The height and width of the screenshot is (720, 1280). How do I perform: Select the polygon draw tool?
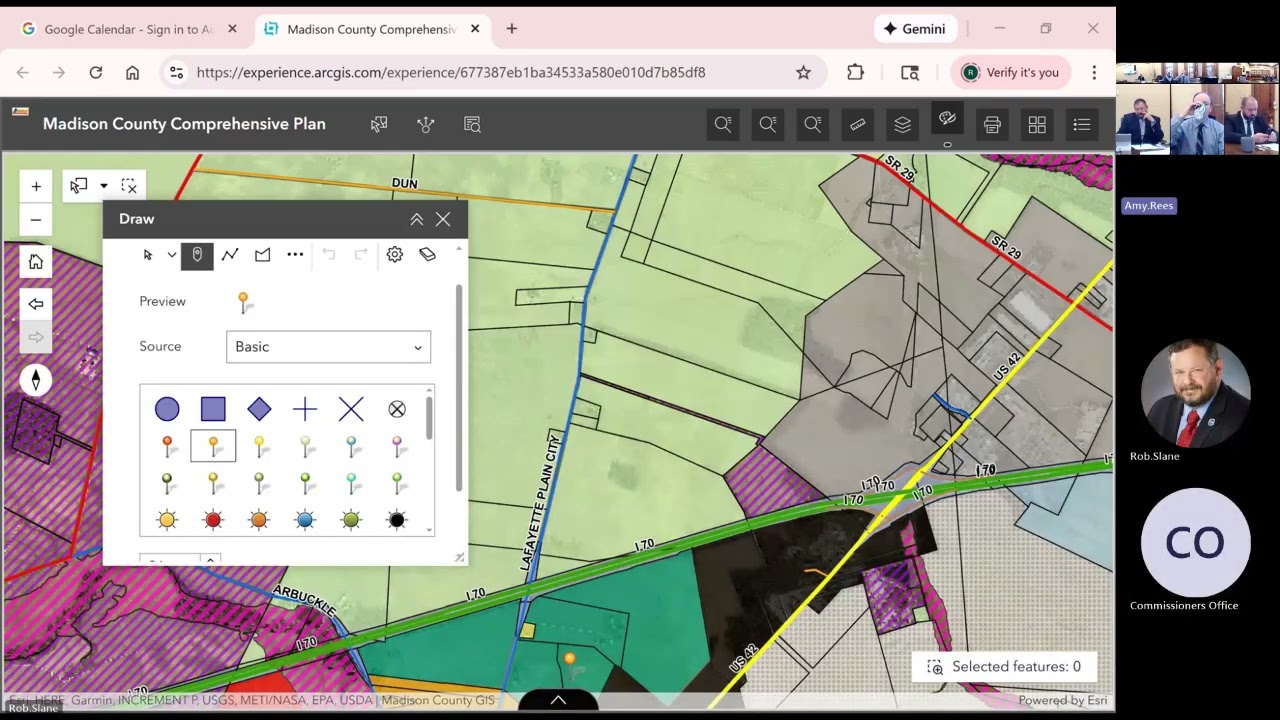[x=262, y=255]
